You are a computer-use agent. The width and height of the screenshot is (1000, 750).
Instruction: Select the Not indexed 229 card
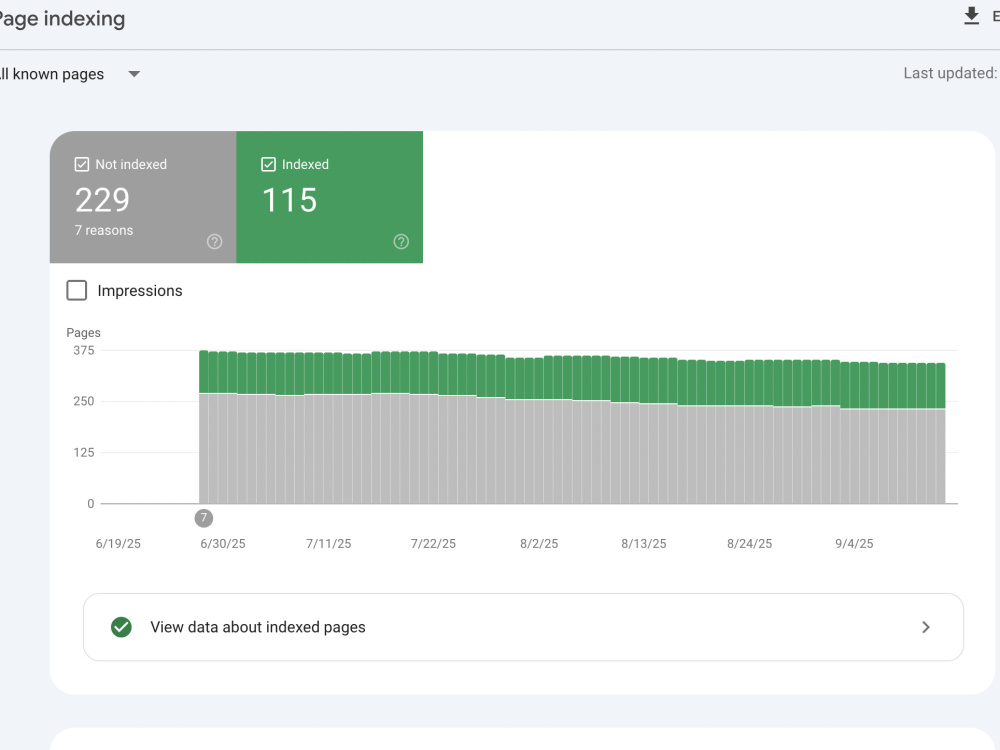pyautogui.click(x=143, y=197)
